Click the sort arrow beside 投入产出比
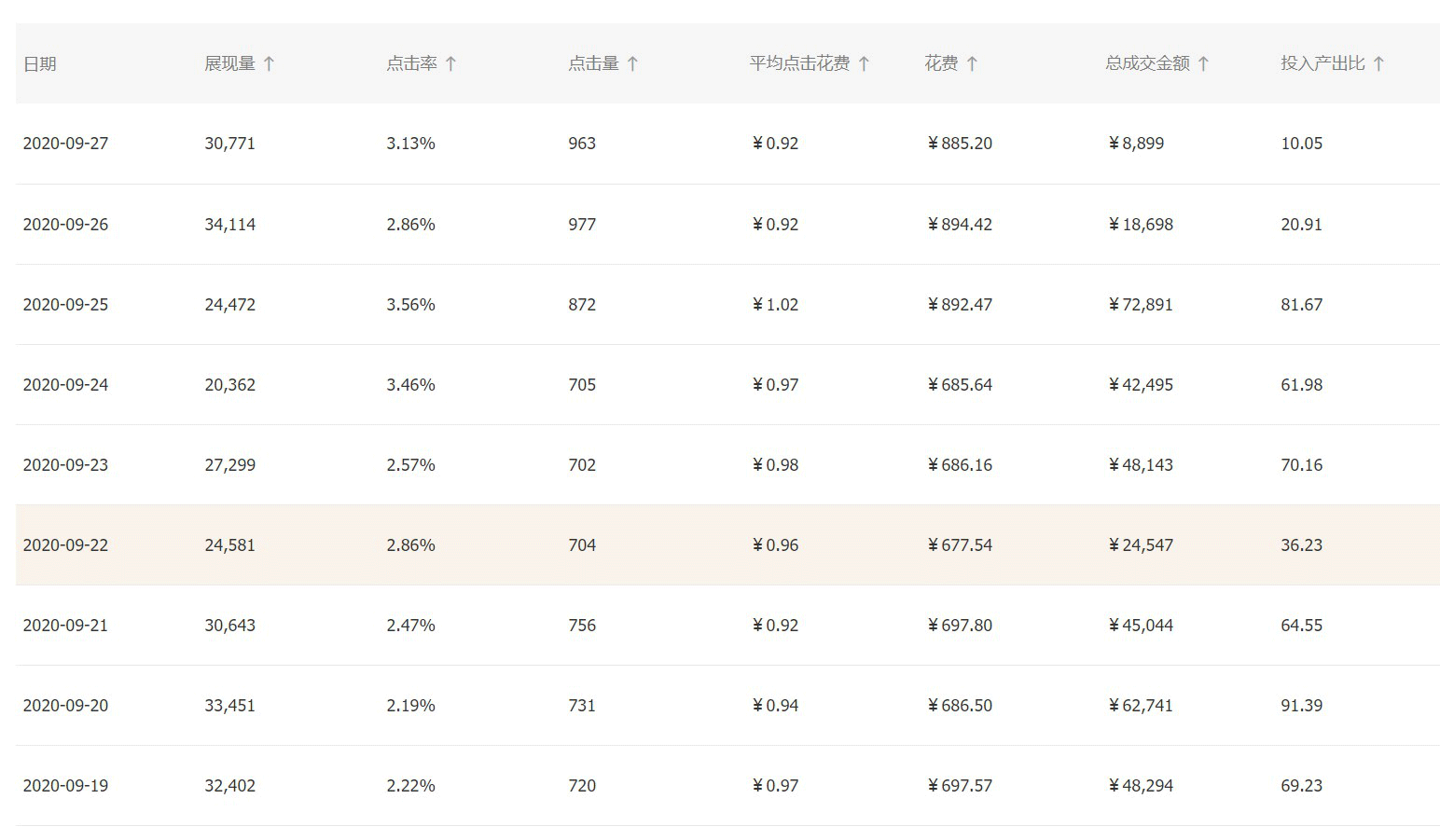Viewport: 1440px width, 840px height. (1378, 63)
